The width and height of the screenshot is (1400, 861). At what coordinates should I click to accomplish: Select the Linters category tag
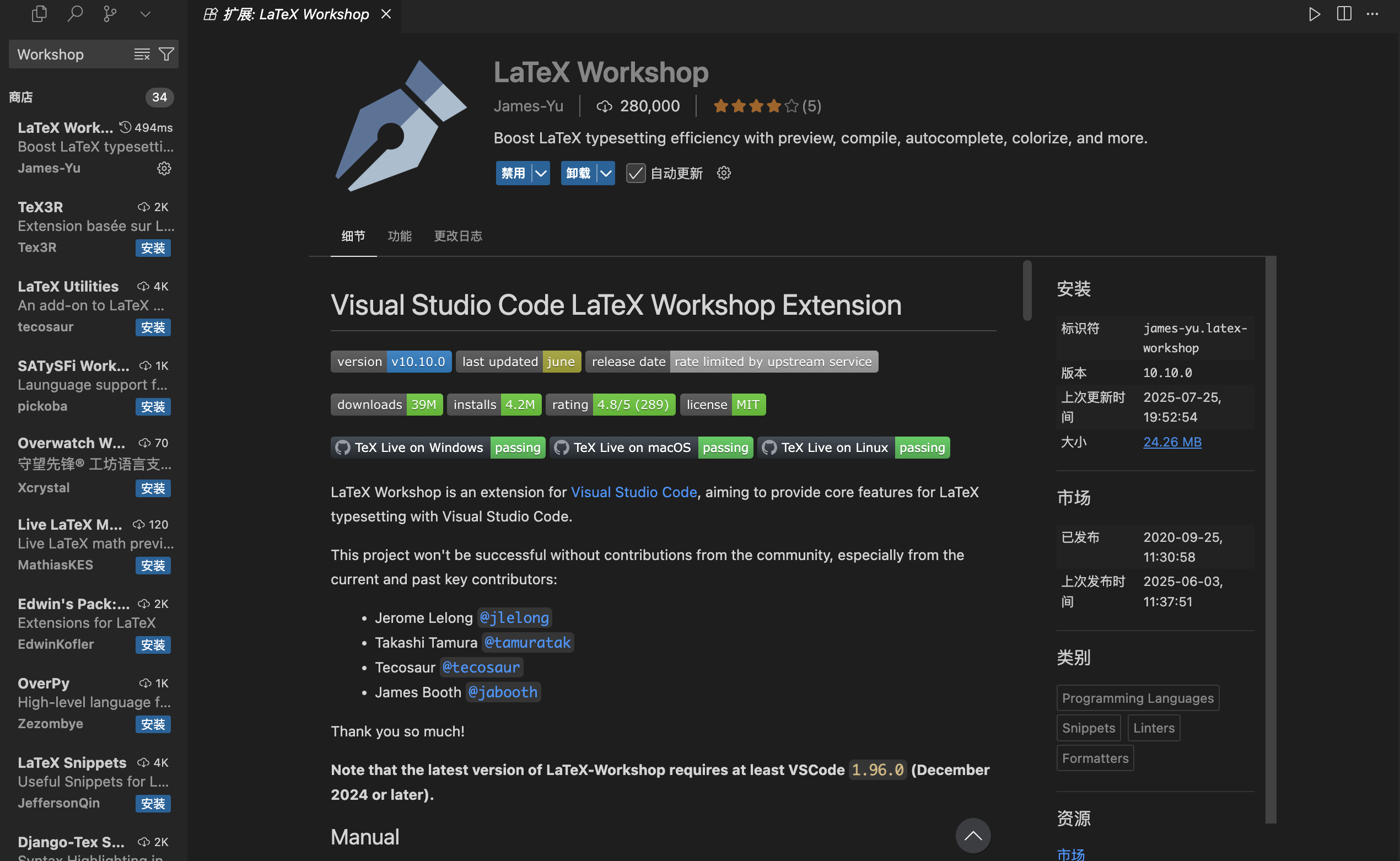pos(1154,728)
